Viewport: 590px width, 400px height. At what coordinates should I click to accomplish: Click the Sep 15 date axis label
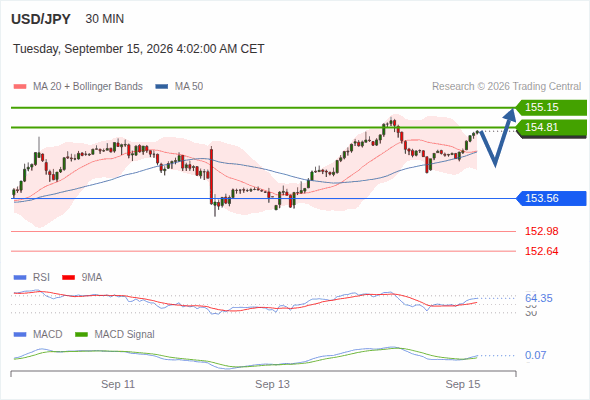[463, 384]
